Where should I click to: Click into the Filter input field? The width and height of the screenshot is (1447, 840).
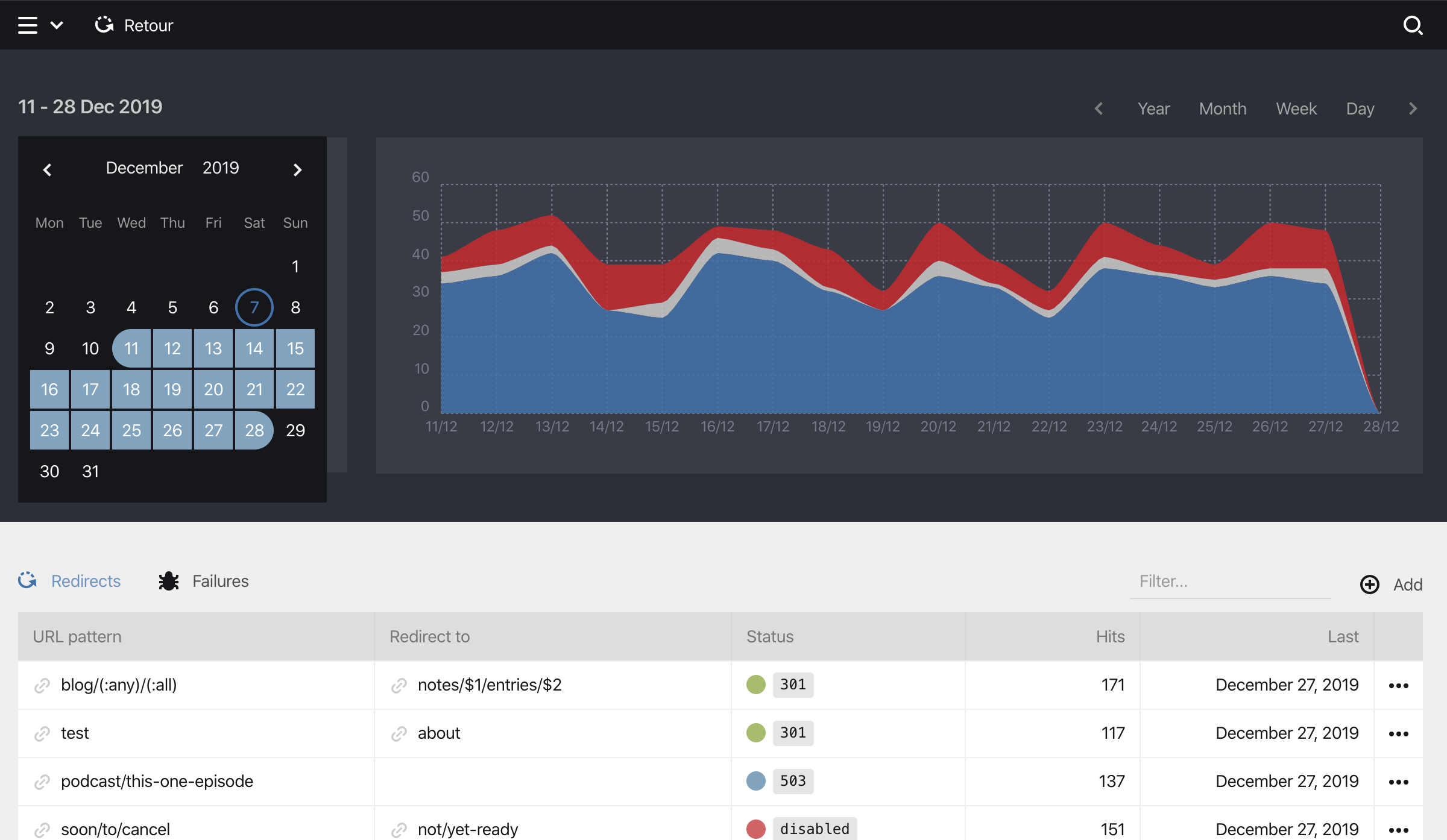pos(1230,581)
